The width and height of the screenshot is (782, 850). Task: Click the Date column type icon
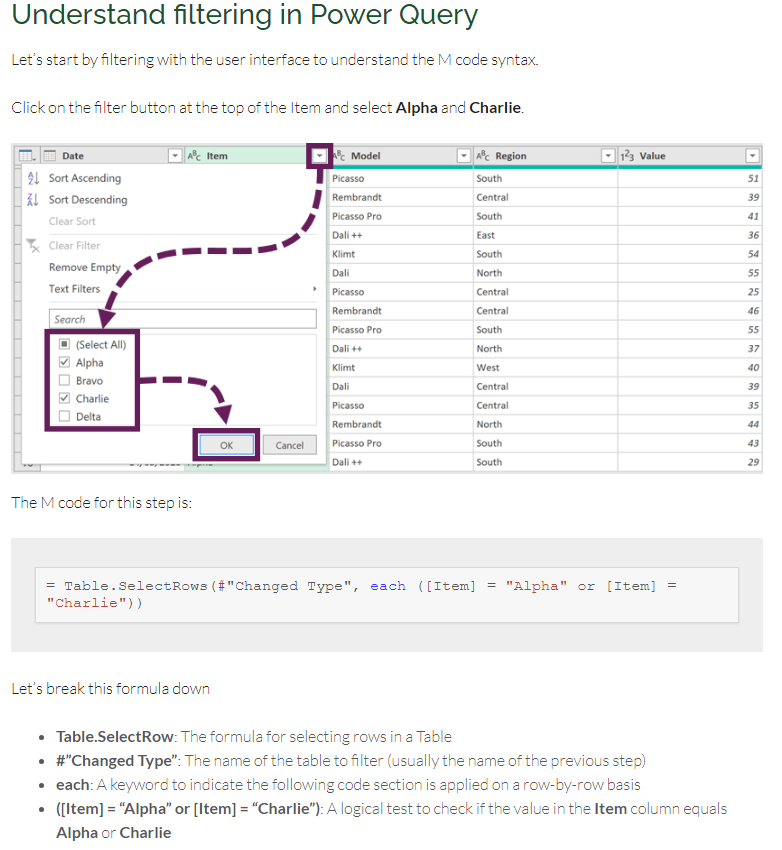tap(50, 156)
